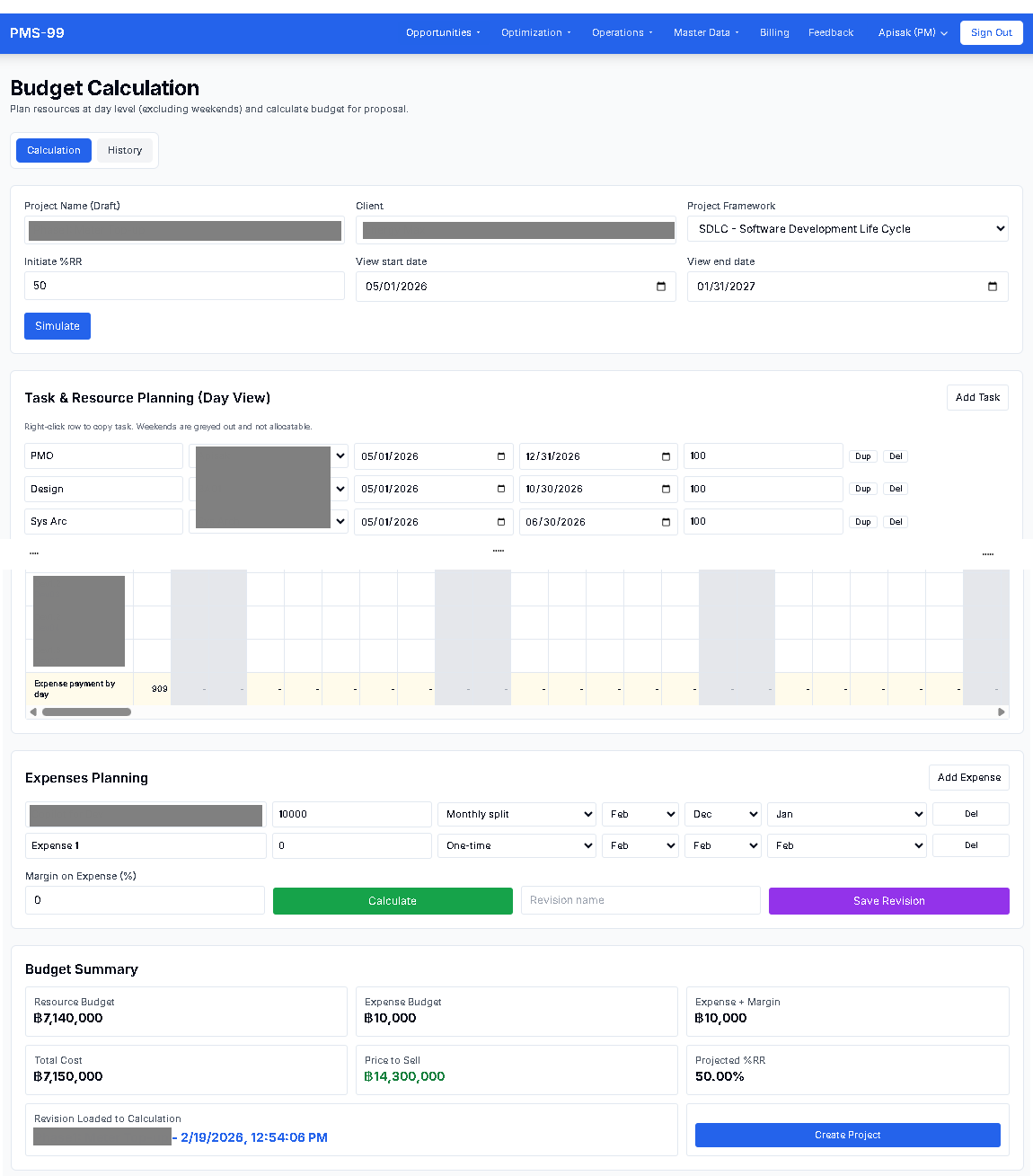Open the Monthly split expense type dropdown
Viewport: 1033px width, 1176px height.
tap(516, 814)
